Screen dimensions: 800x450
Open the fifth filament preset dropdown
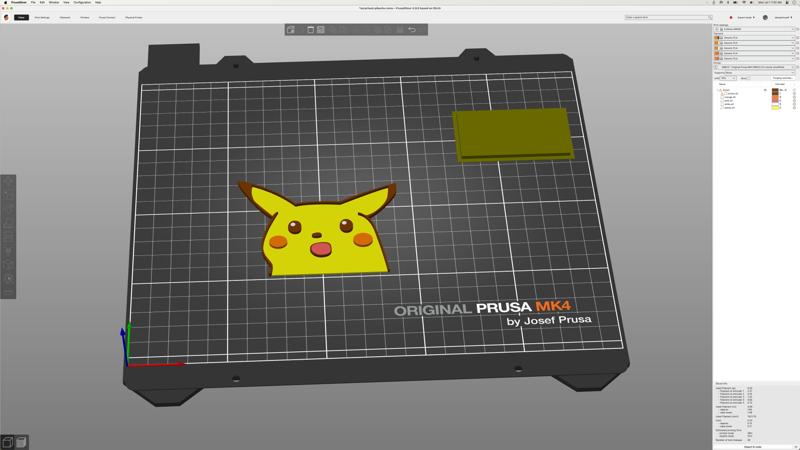click(x=757, y=58)
